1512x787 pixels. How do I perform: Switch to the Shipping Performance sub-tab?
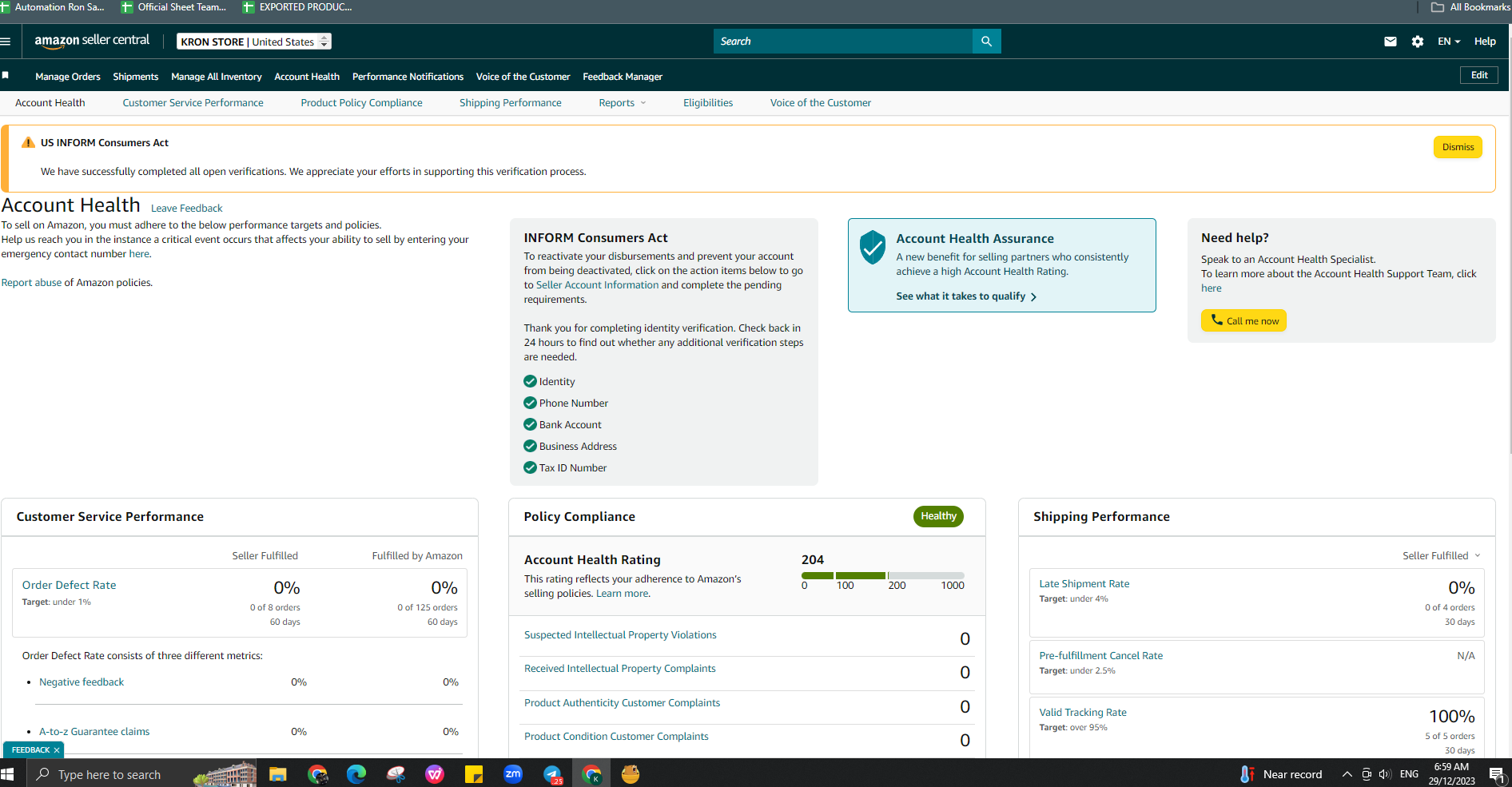point(511,103)
